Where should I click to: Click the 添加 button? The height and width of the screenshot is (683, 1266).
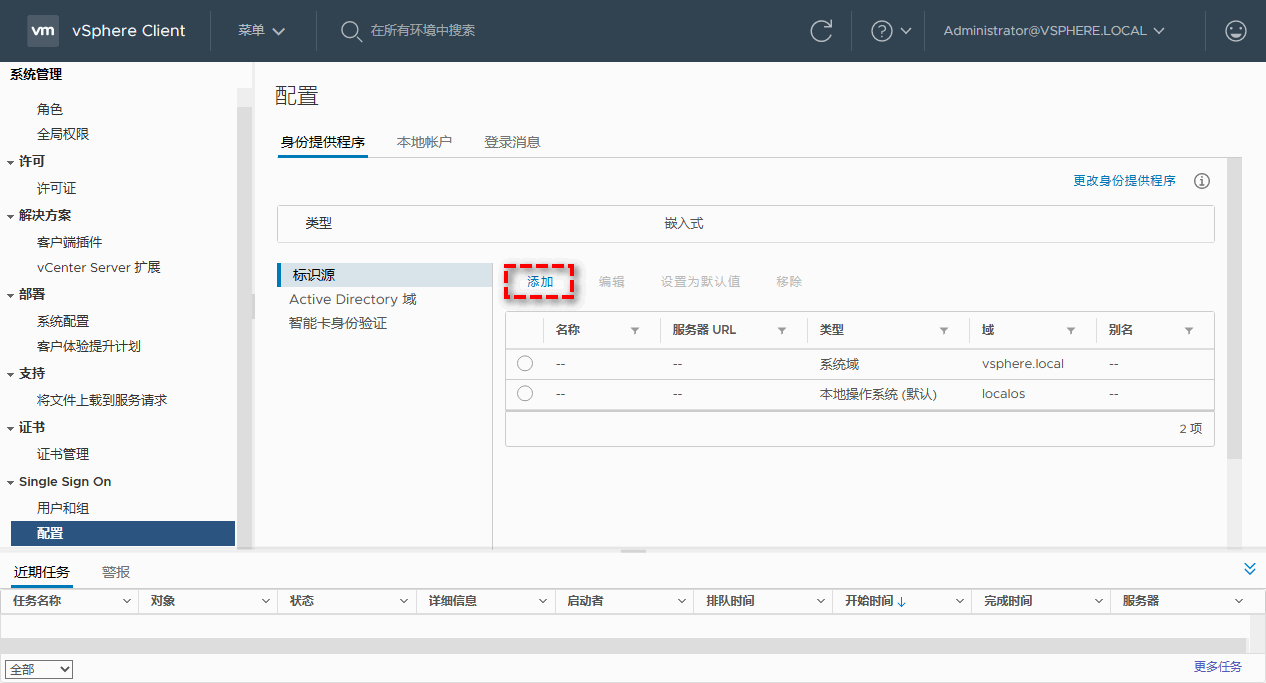(x=540, y=282)
